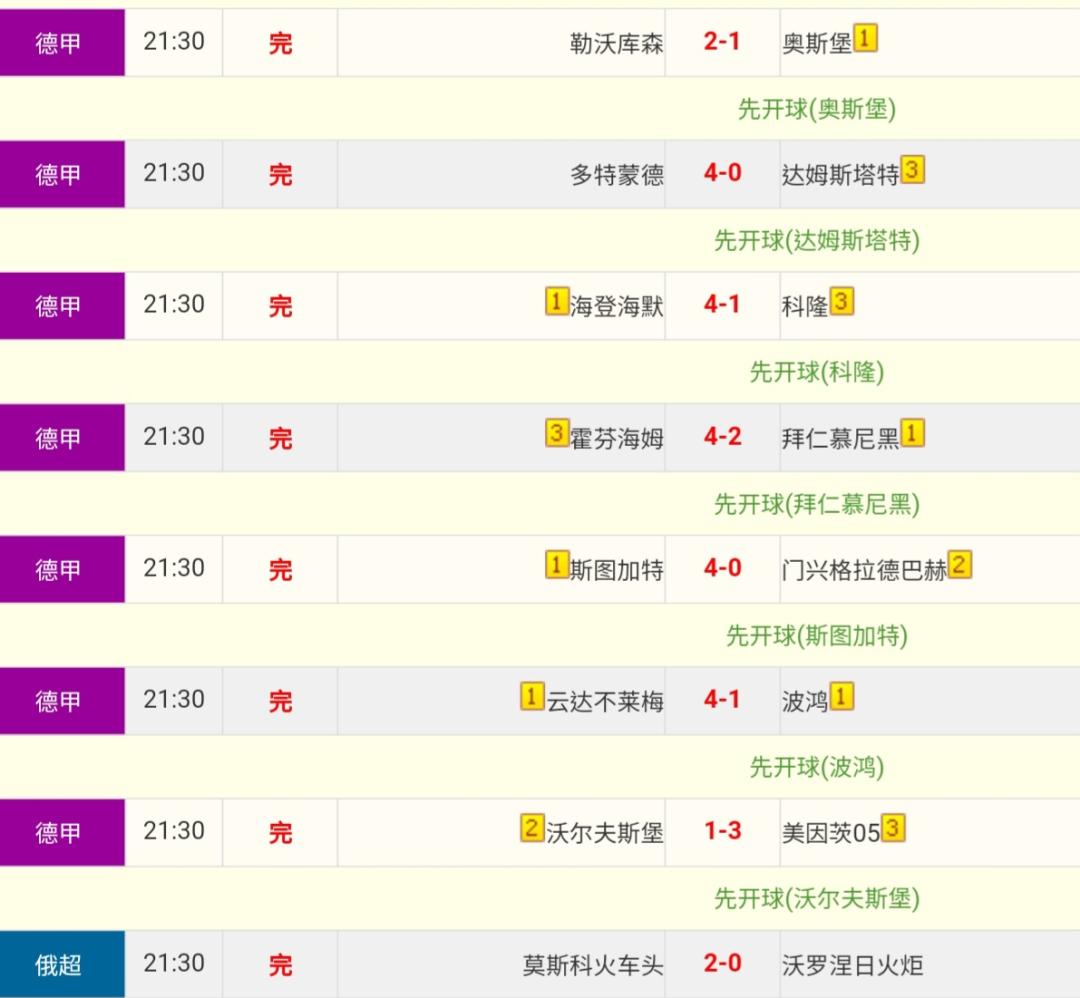Click the yellow card icon beside 奥斯堡
Screen dimensions: 1080x998
(x=865, y=39)
